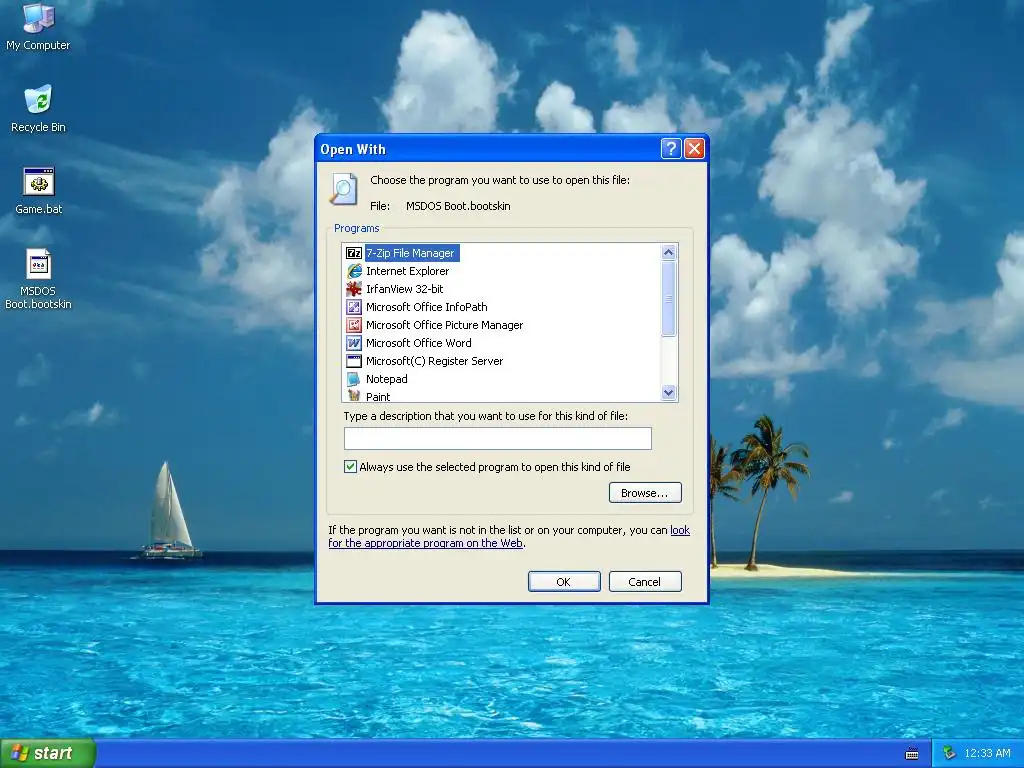Click the IrfanView 32-bit red icon
The height and width of the screenshot is (768, 1024).
tap(354, 289)
